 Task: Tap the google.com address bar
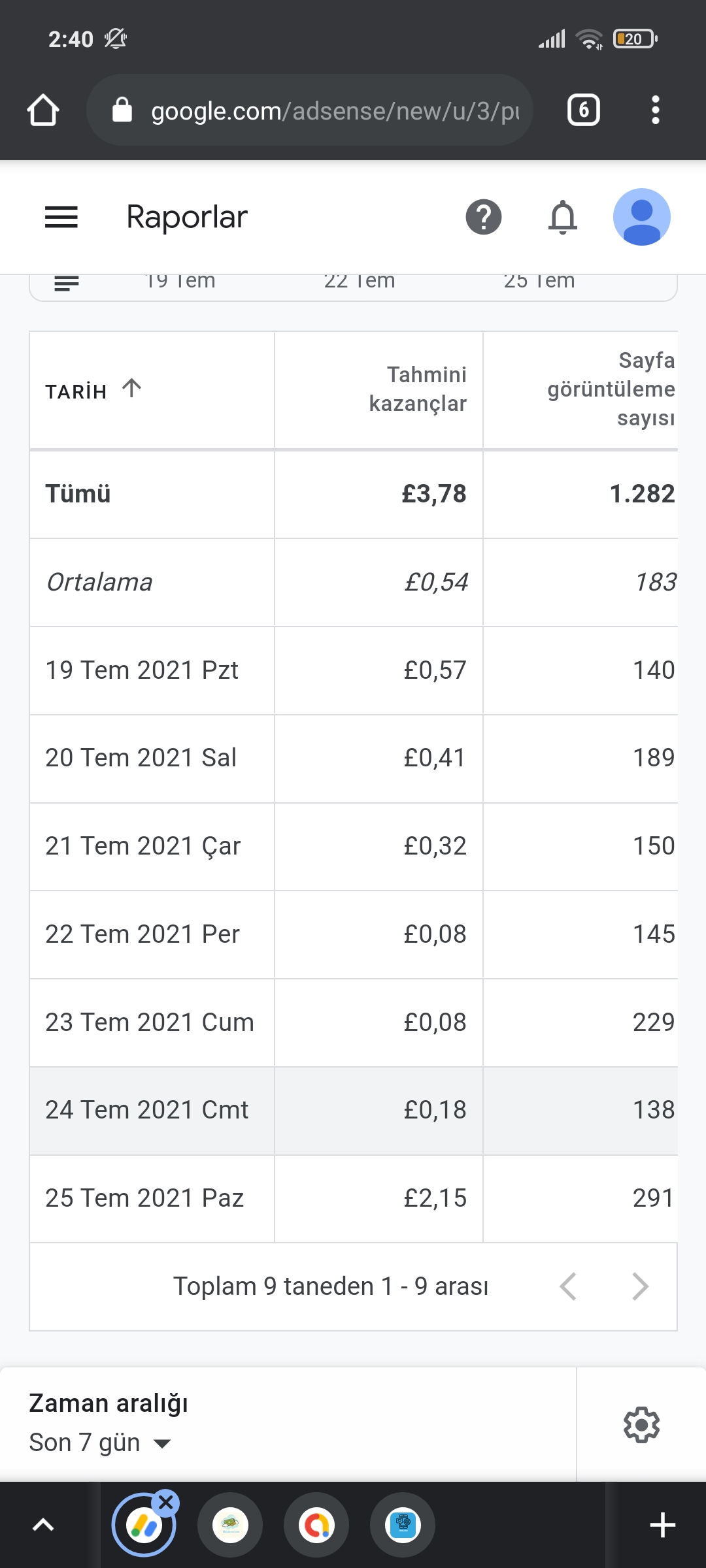pos(309,110)
